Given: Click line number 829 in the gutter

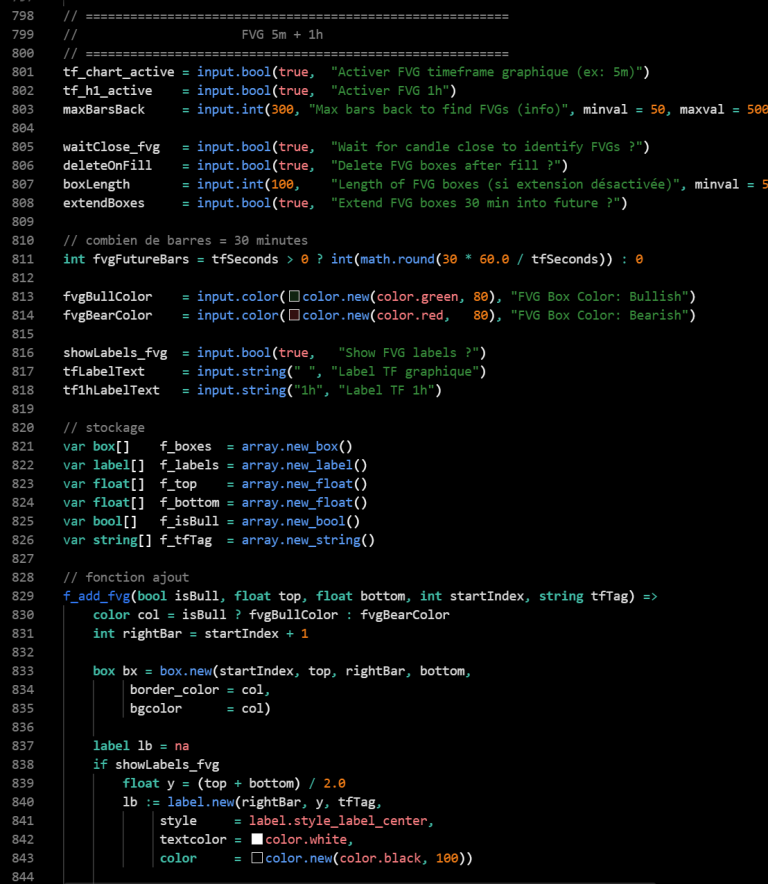Looking at the screenshot, I should [x=20, y=596].
